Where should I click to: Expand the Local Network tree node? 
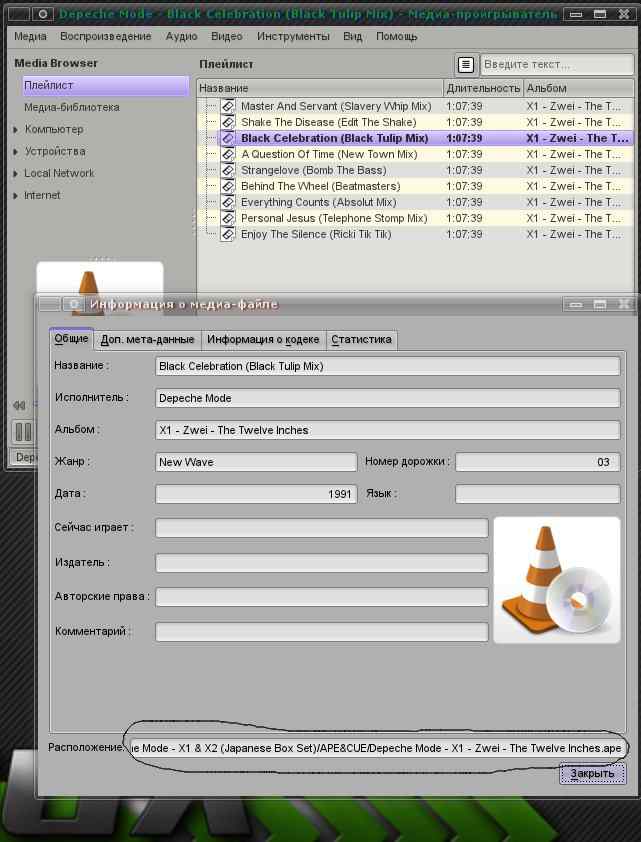point(16,174)
